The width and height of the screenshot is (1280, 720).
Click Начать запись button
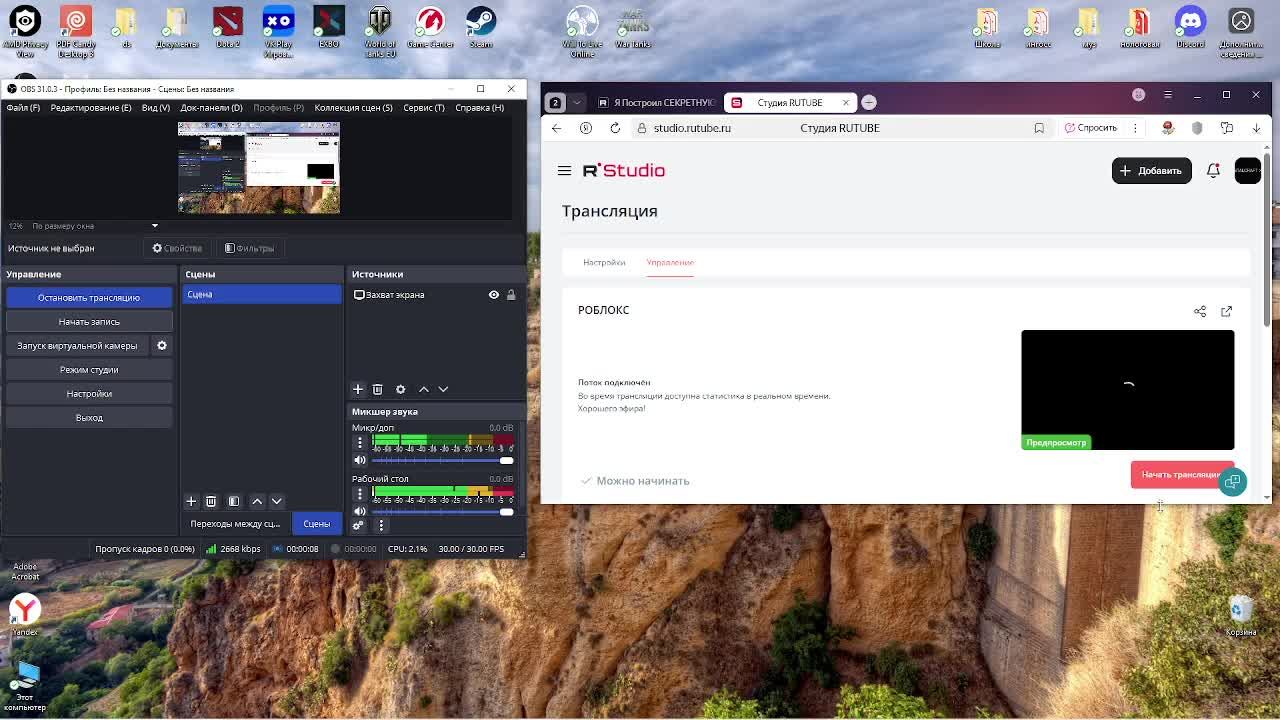click(89, 322)
